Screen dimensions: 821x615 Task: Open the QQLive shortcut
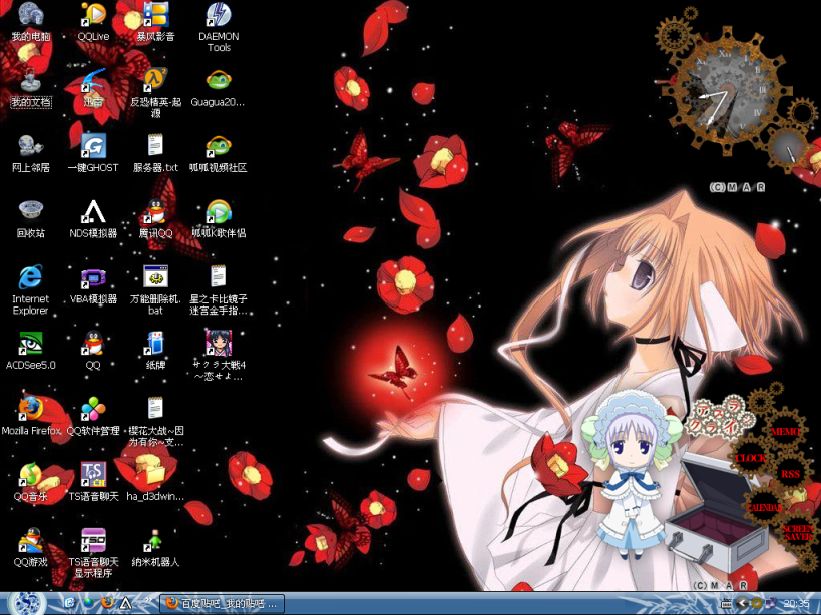tap(93, 22)
